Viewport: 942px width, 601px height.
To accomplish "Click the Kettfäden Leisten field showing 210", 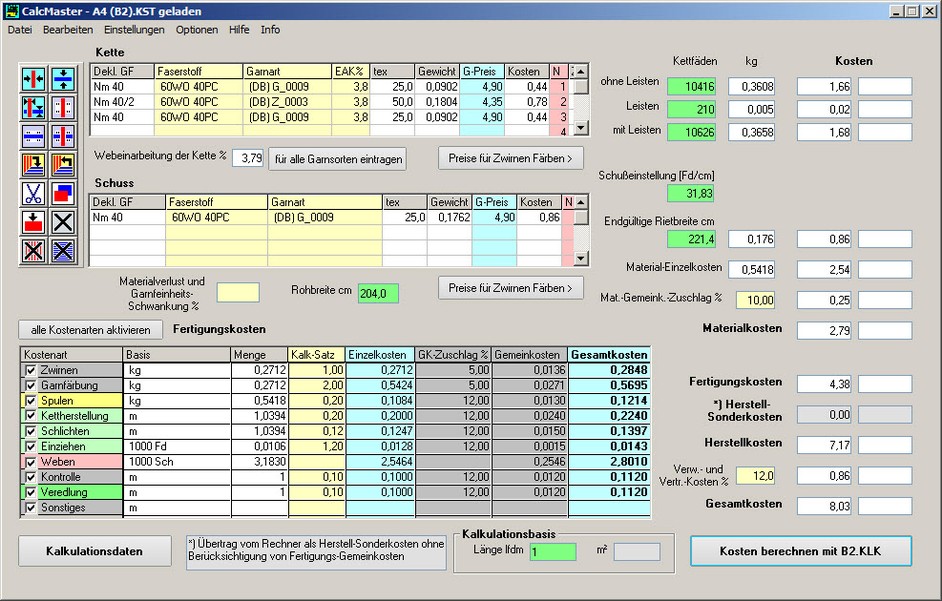I will (691, 109).
